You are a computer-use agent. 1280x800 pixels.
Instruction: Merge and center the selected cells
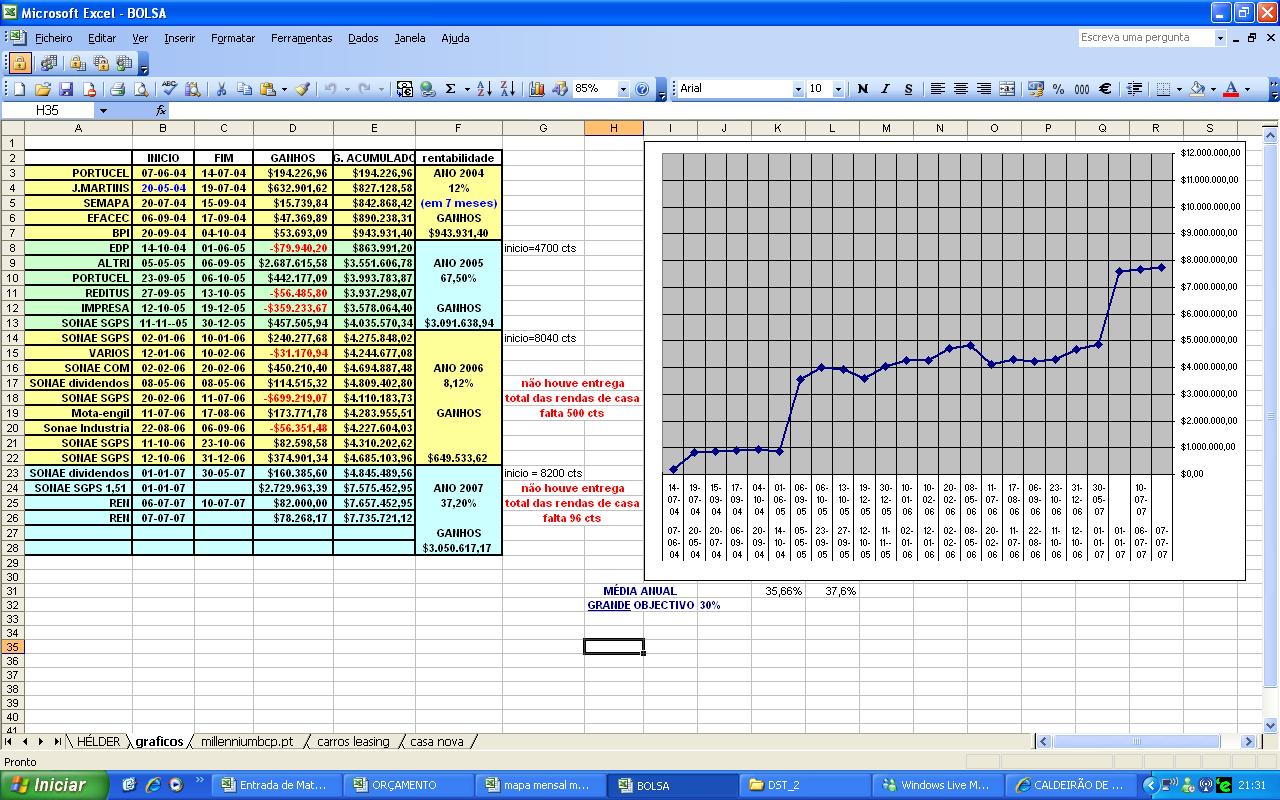tap(1007, 89)
